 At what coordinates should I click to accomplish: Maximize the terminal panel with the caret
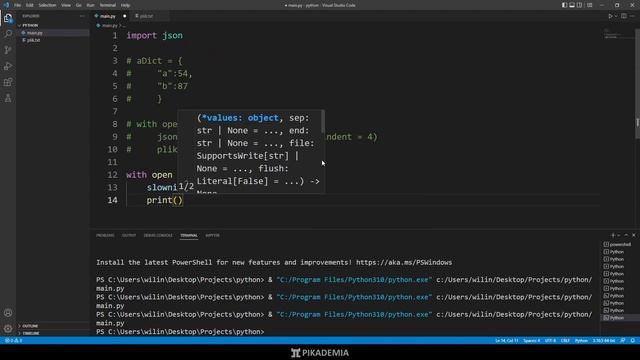click(626, 236)
